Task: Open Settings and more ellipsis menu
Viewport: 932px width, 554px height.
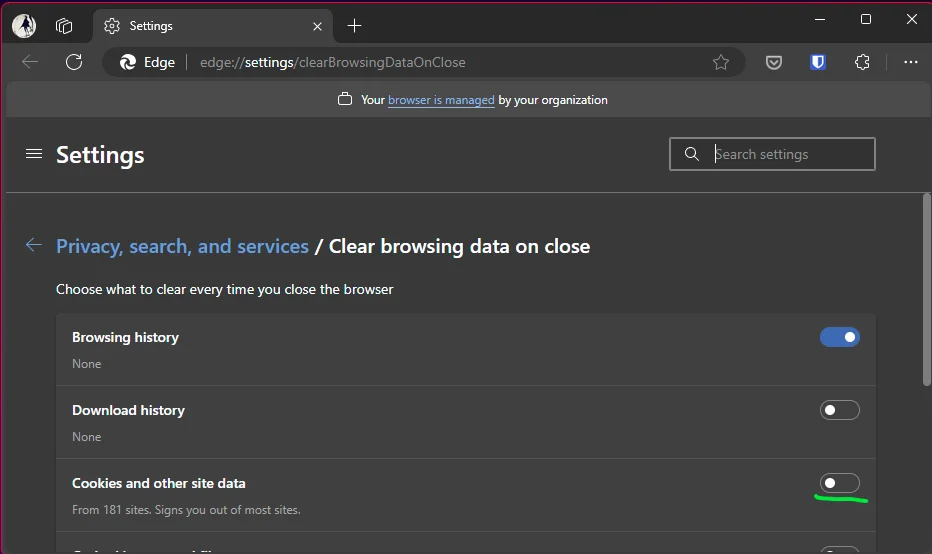Action: pos(911,62)
